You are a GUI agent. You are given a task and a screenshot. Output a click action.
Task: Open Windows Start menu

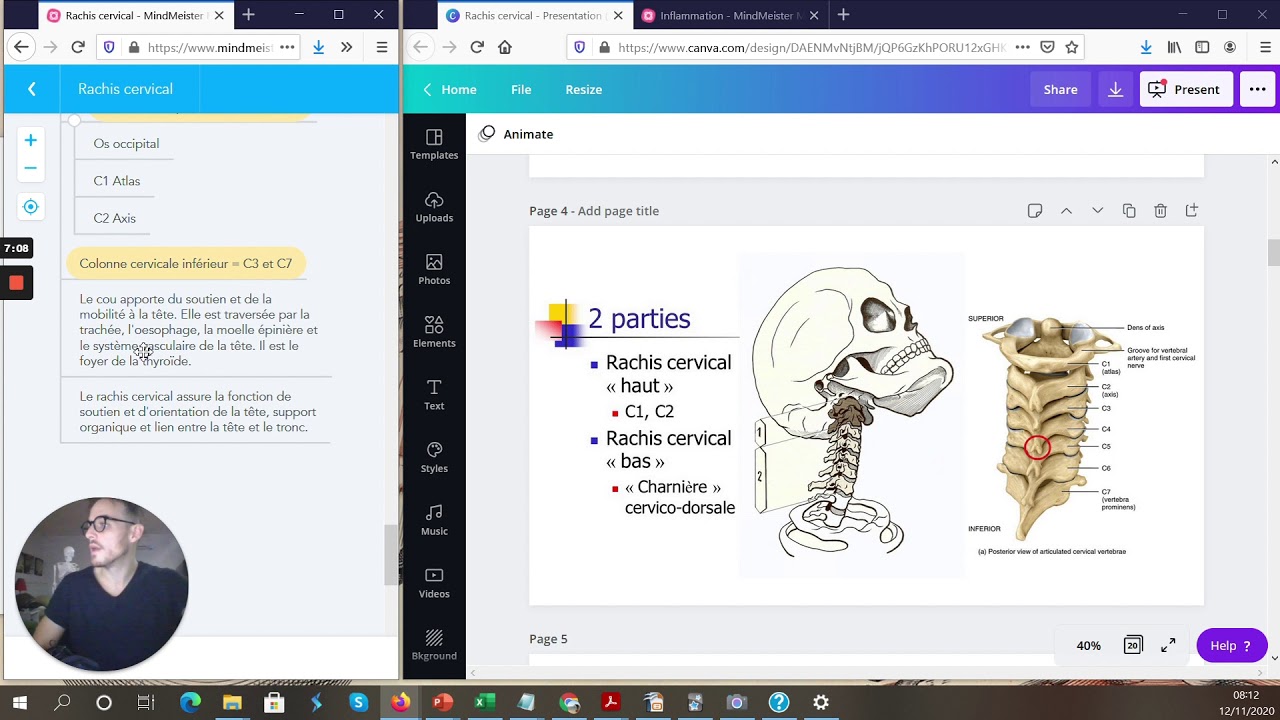(20, 702)
